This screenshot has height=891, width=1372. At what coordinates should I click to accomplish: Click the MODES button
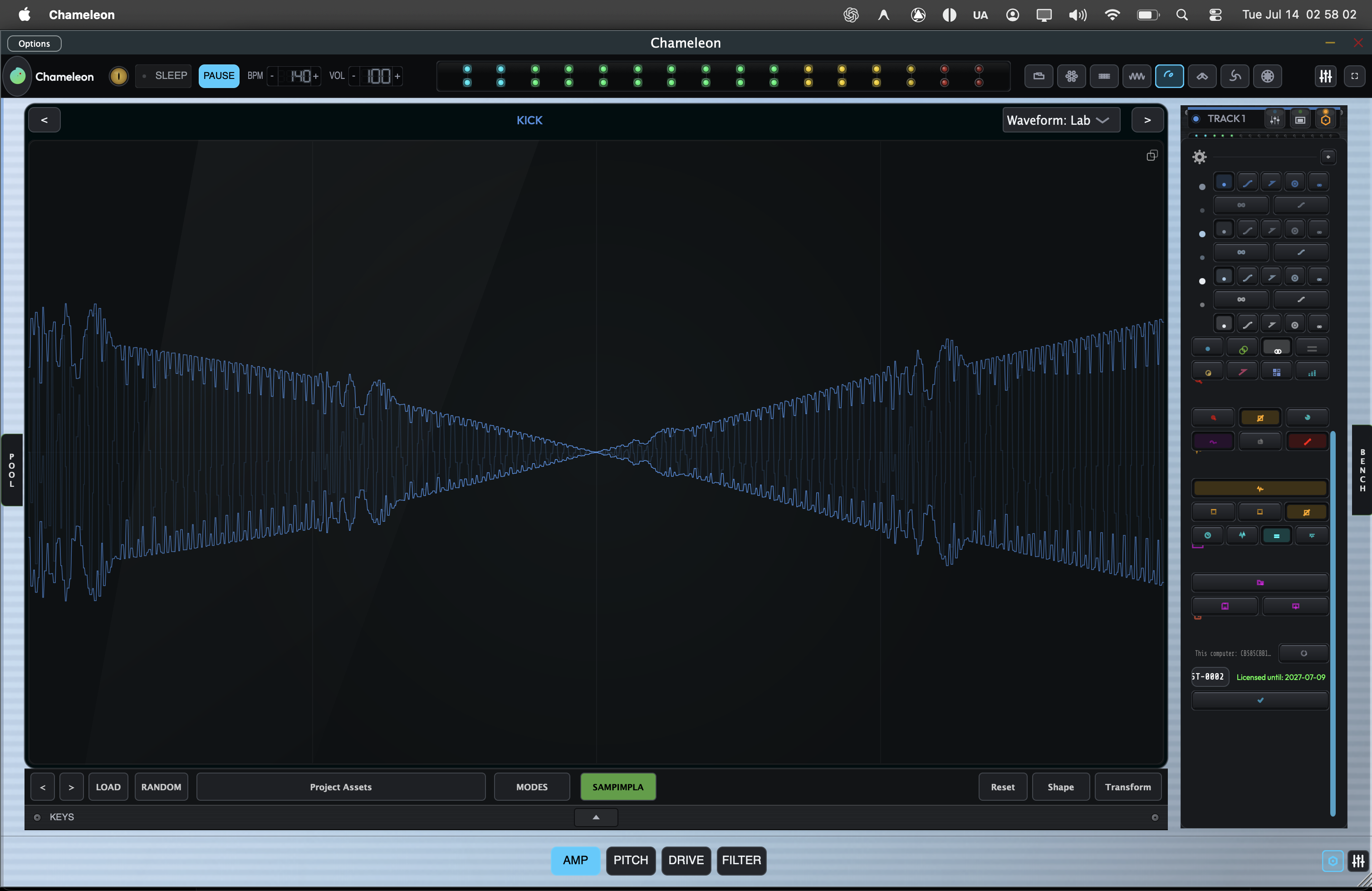(x=531, y=787)
